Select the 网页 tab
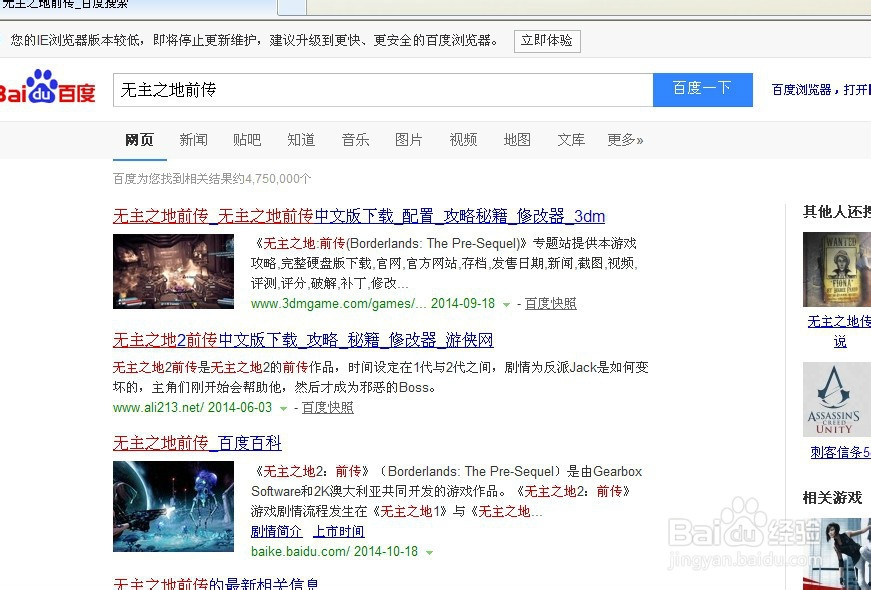 (139, 140)
